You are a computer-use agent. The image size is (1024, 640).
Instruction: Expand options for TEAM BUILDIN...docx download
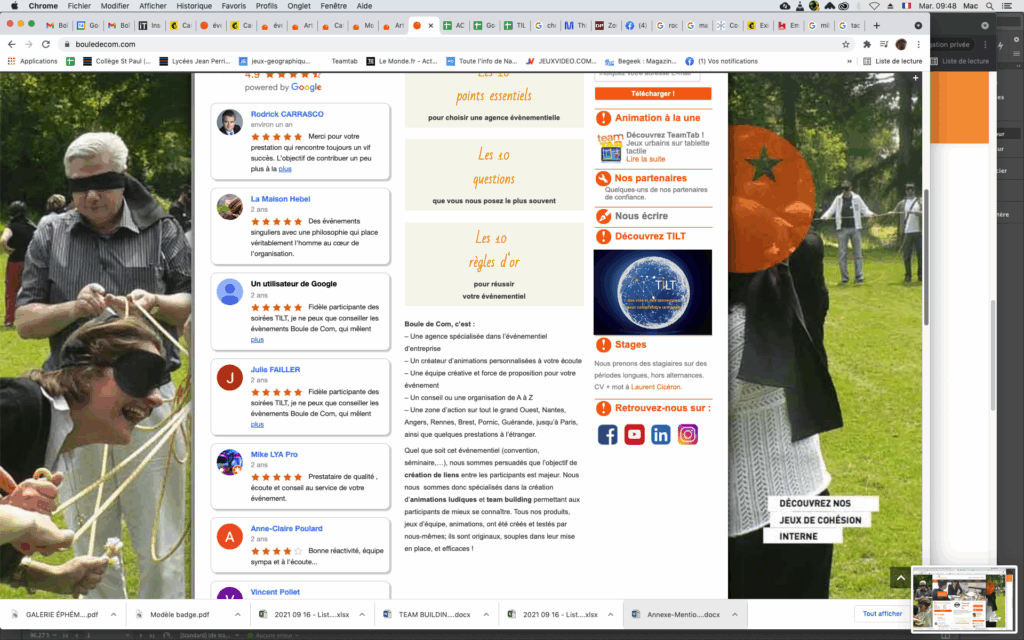point(486,615)
